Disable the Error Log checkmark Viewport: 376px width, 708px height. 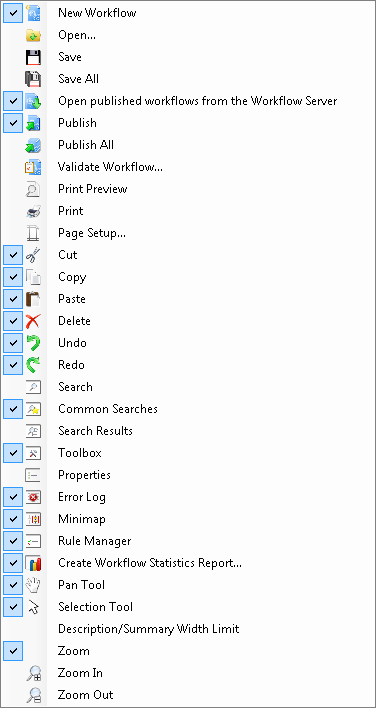[x=13, y=497]
